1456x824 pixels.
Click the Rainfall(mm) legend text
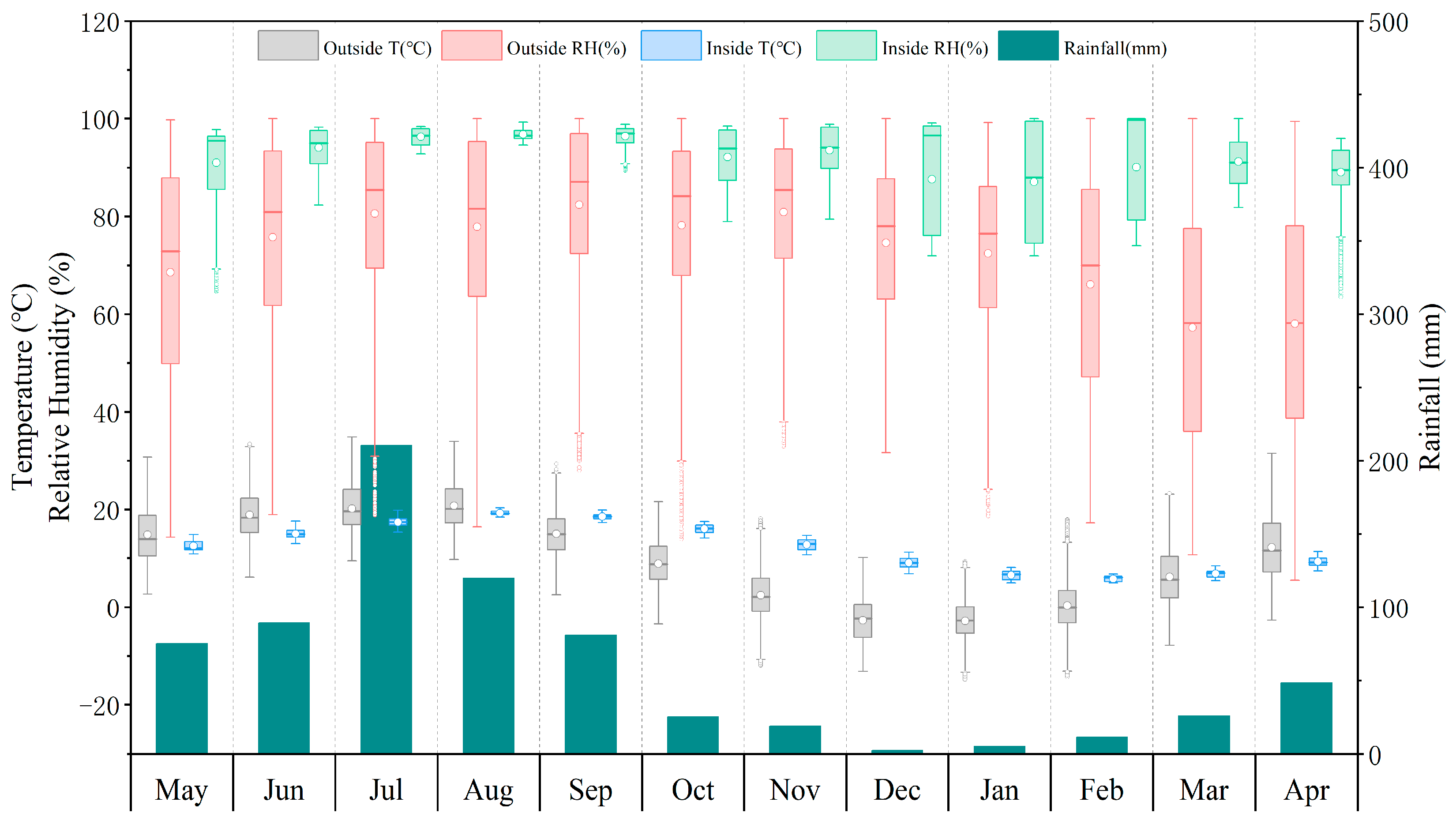1115,48
